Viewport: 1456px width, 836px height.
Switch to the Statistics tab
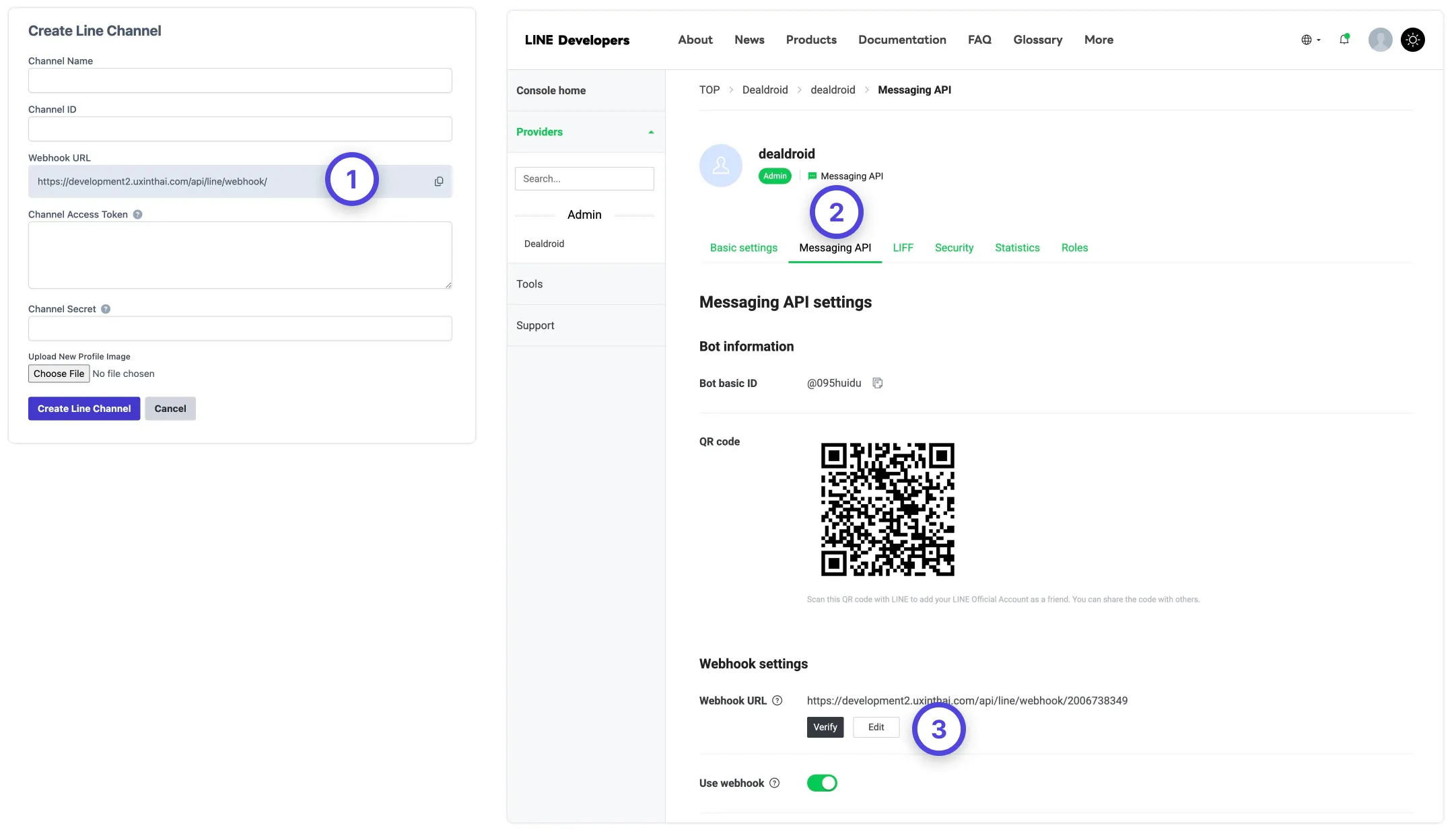point(1017,248)
